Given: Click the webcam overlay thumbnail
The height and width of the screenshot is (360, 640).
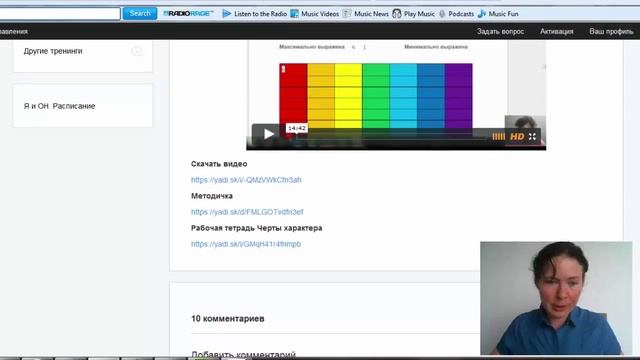Looking at the screenshot, I should (x=556, y=298).
